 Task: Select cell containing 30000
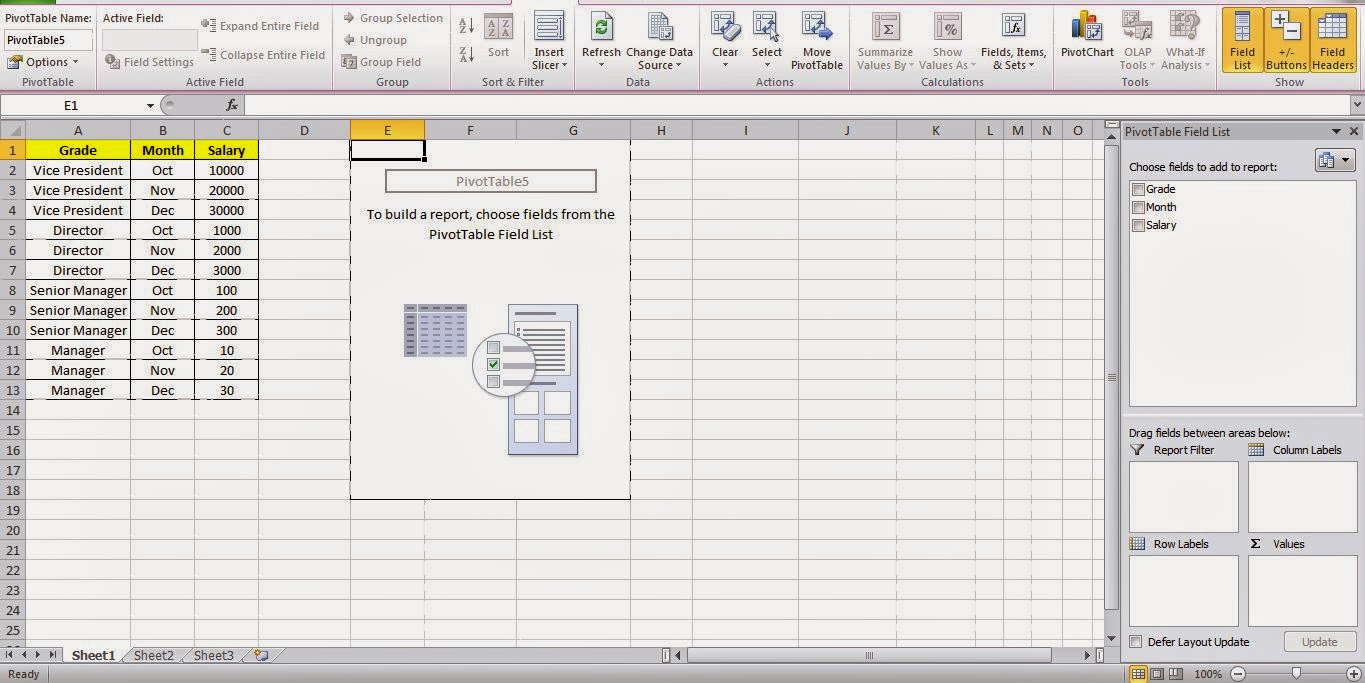coord(227,210)
